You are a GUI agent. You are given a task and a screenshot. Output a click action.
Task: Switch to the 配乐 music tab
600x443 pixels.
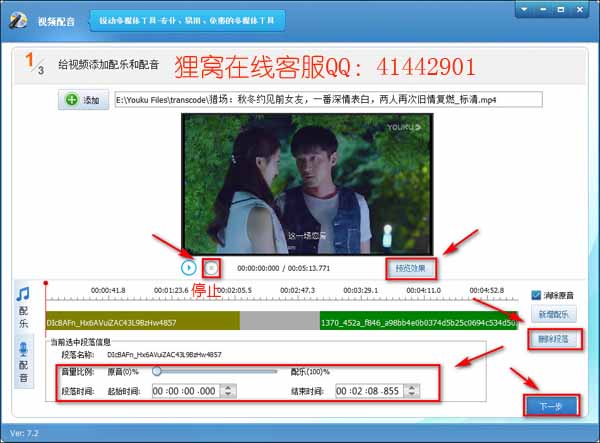click(x=23, y=308)
